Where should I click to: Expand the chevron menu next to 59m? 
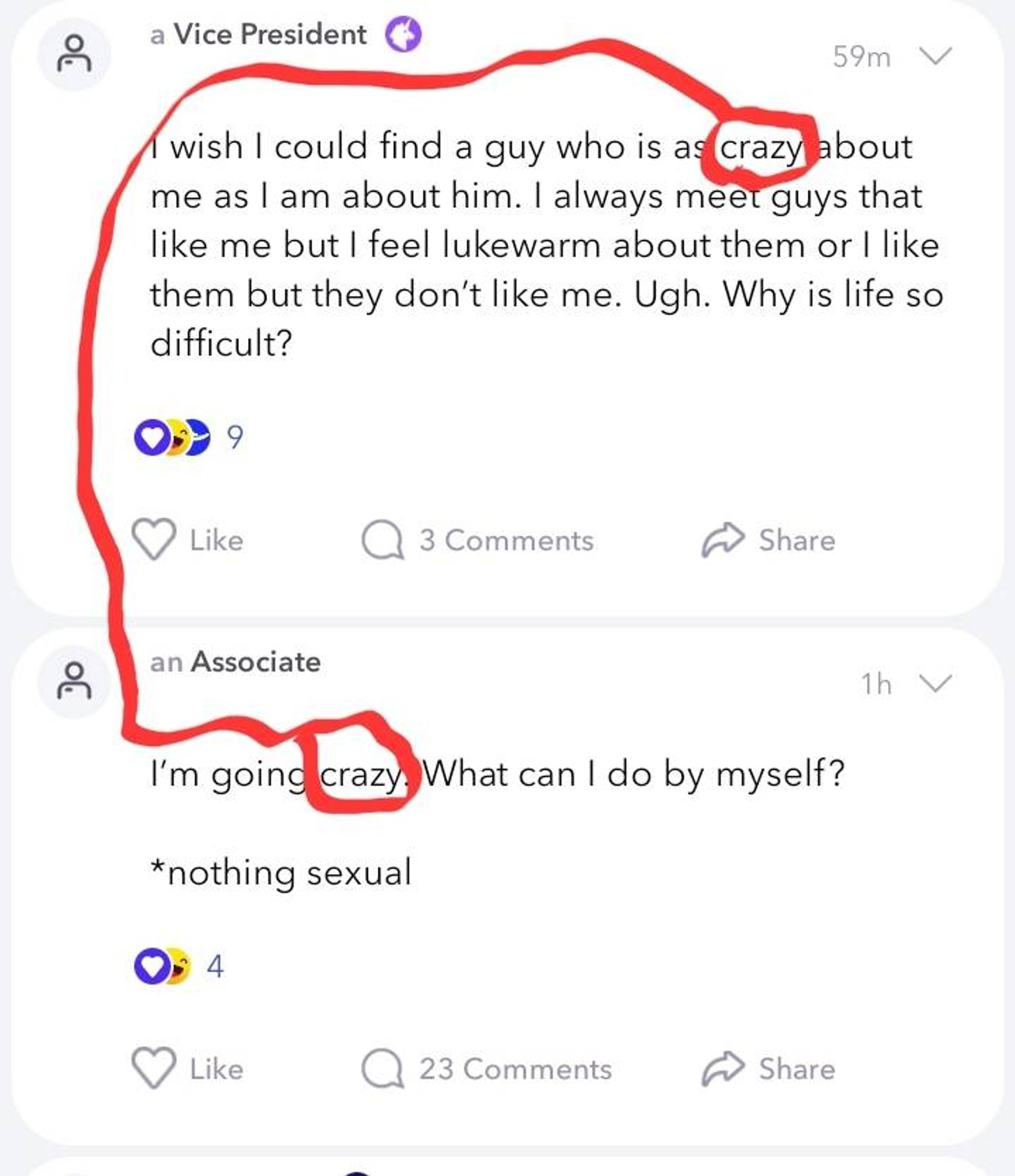pos(936,56)
